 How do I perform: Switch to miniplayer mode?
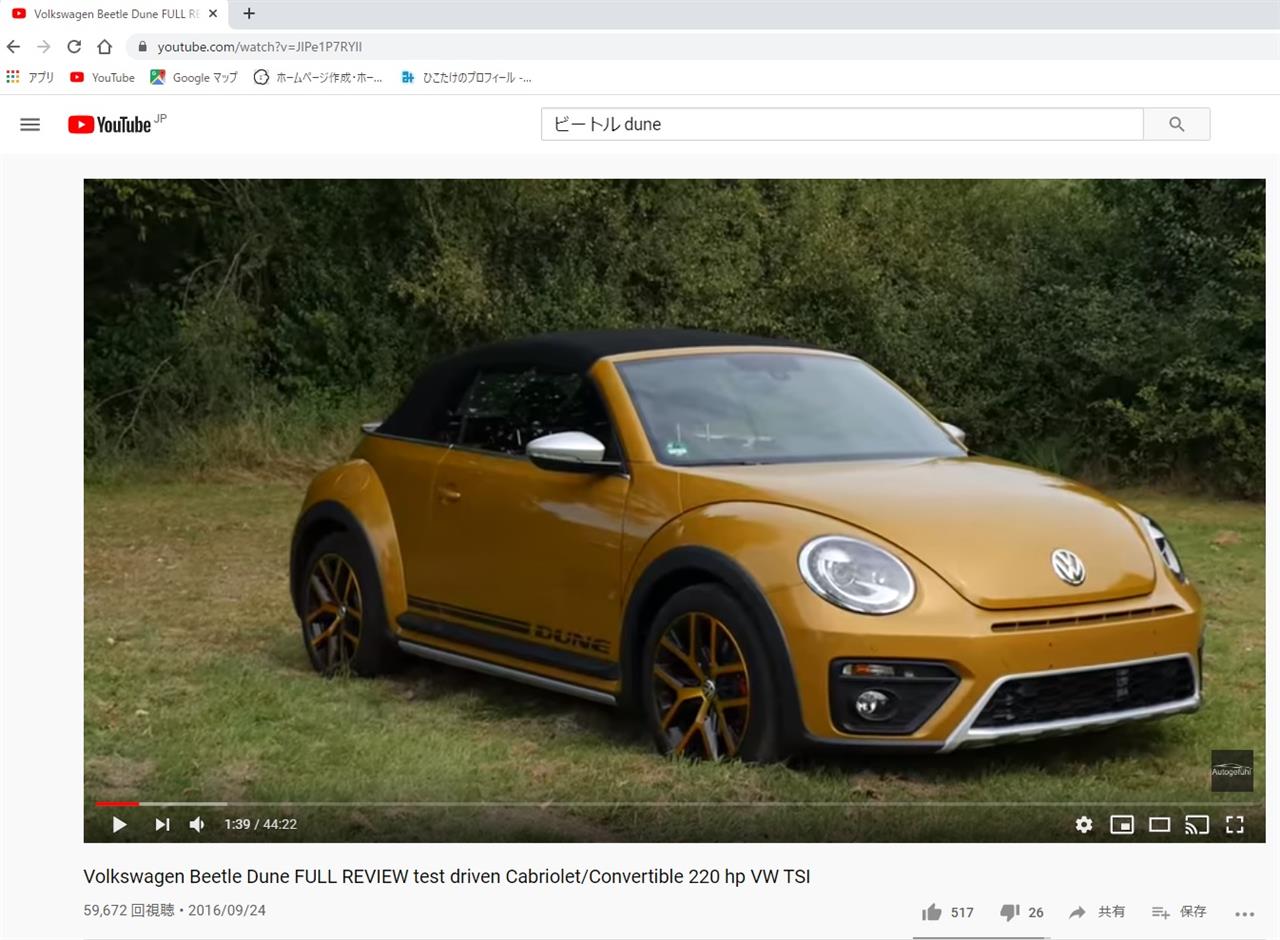1122,824
